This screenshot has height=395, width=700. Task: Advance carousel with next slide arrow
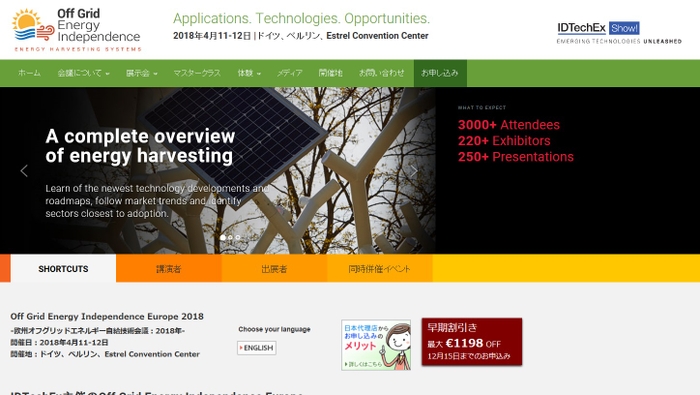click(x=414, y=170)
